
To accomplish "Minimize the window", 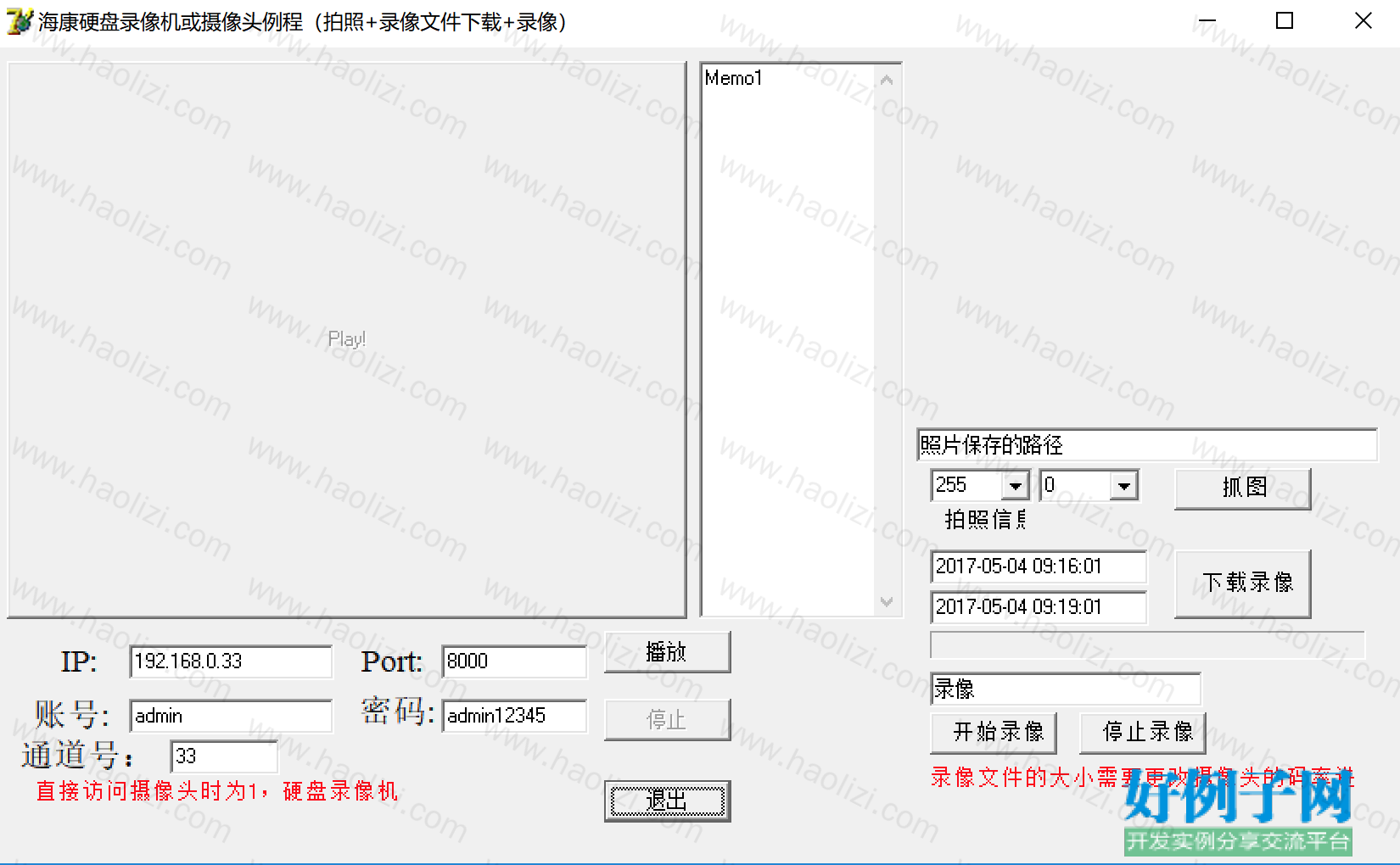I will 1207,21.
